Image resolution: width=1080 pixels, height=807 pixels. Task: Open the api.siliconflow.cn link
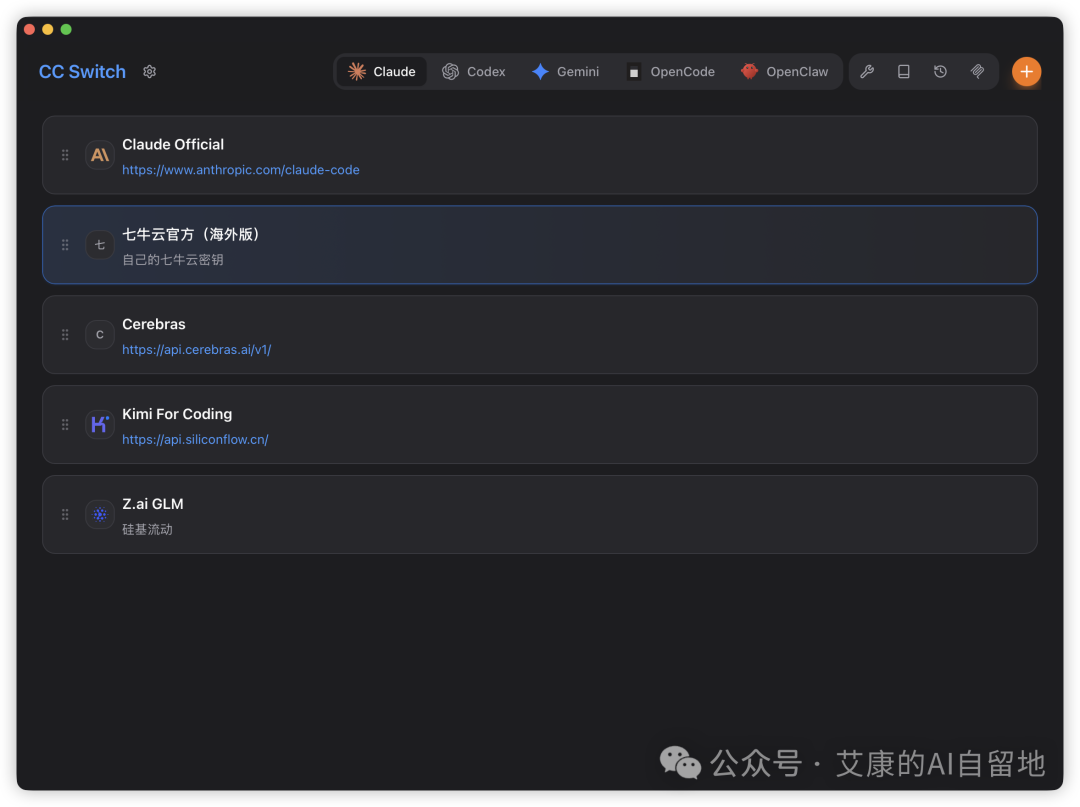196,439
